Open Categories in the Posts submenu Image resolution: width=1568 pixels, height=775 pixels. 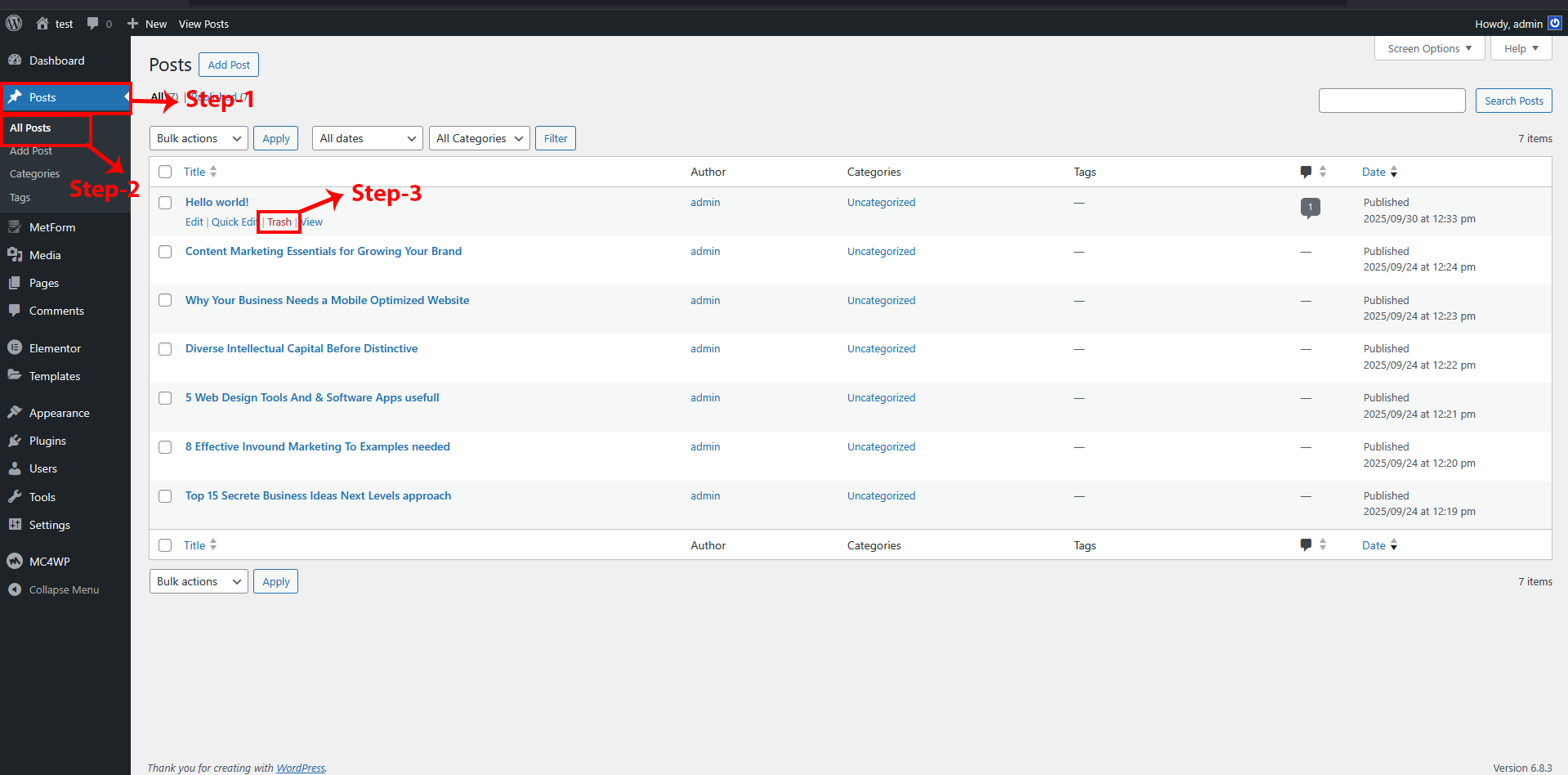pos(34,174)
